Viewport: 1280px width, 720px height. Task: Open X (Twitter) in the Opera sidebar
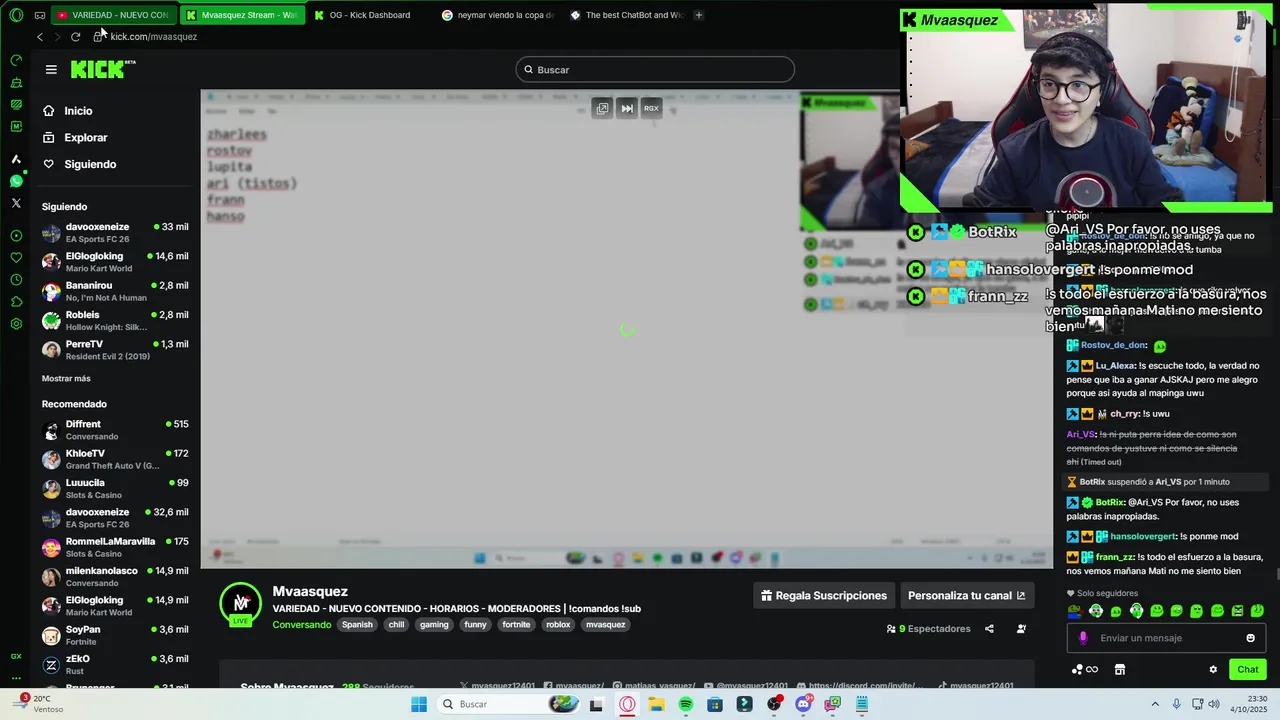pyautogui.click(x=16, y=203)
